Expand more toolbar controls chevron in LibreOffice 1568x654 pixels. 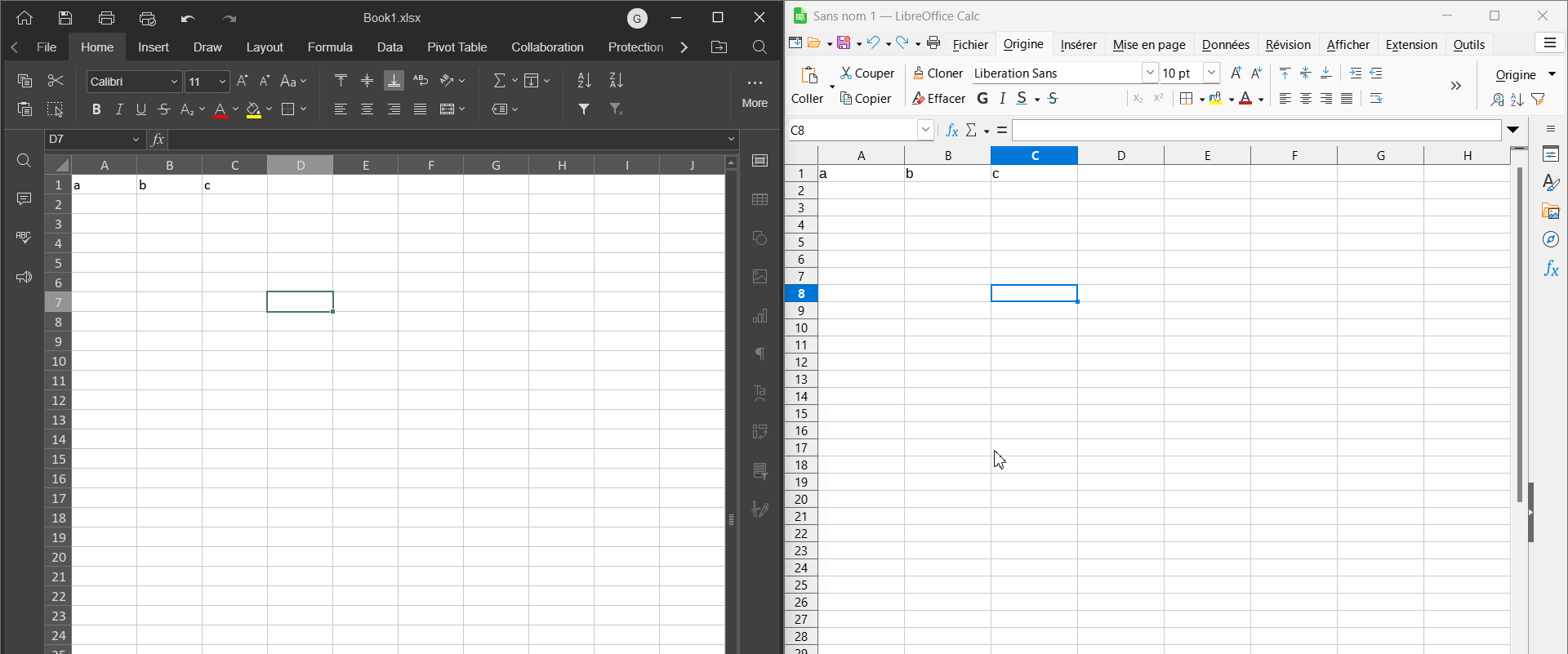point(1455,86)
